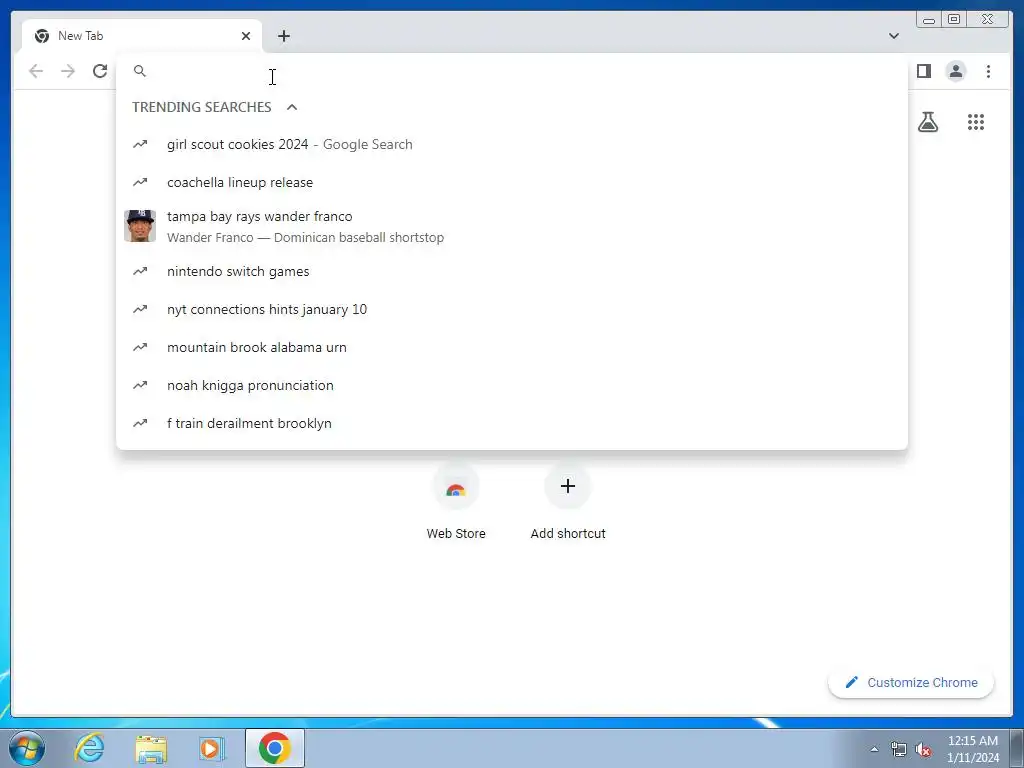The image size is (1024, 768).
Task: Select suggestion 'girl scout cookies 2024'
Action: click(512, 144)
